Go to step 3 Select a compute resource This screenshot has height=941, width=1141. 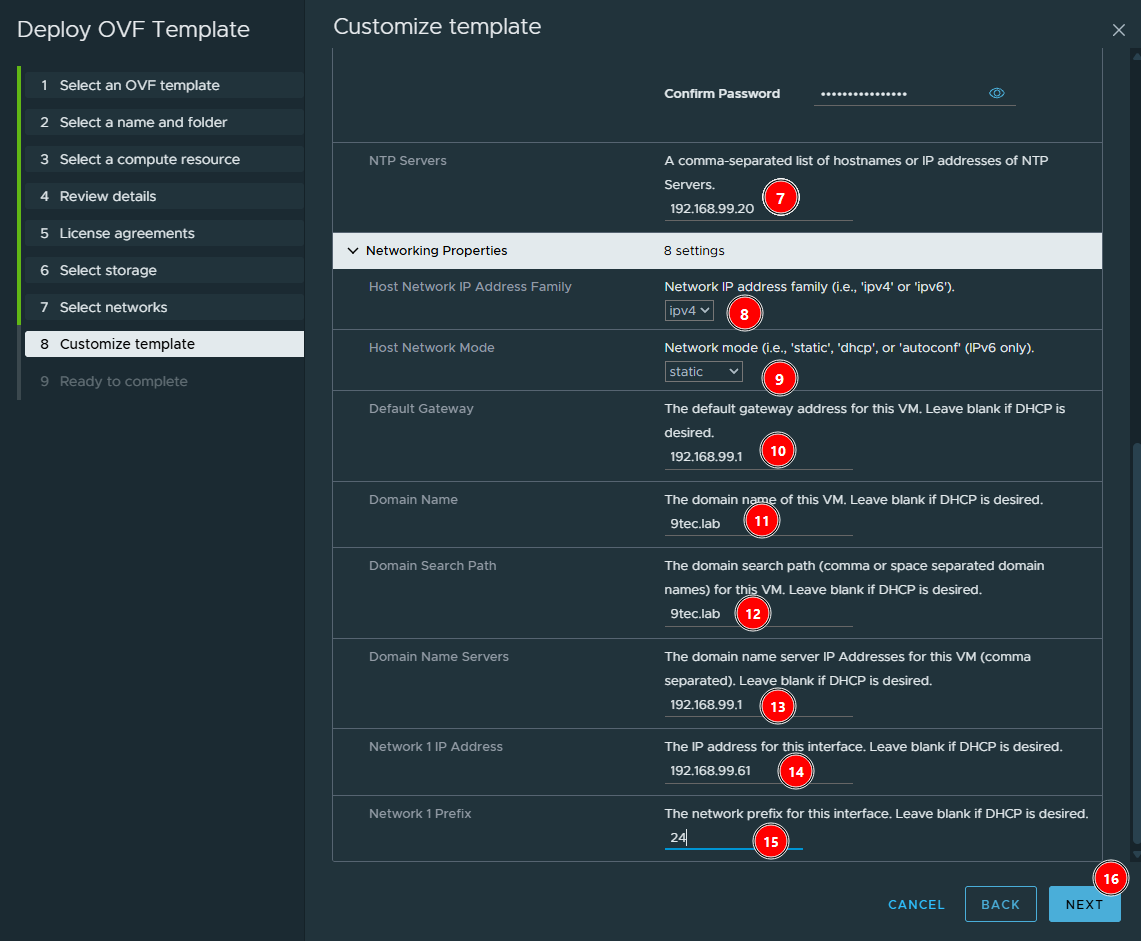[x=164, y=159]
